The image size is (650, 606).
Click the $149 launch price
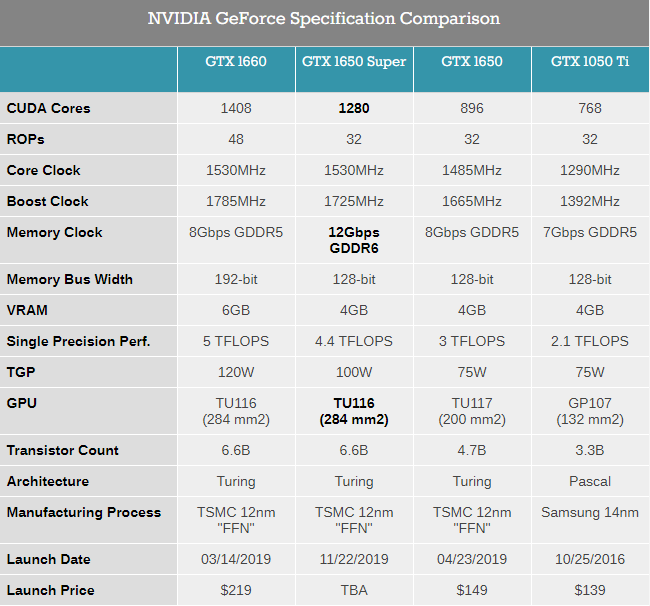point(472,590)
